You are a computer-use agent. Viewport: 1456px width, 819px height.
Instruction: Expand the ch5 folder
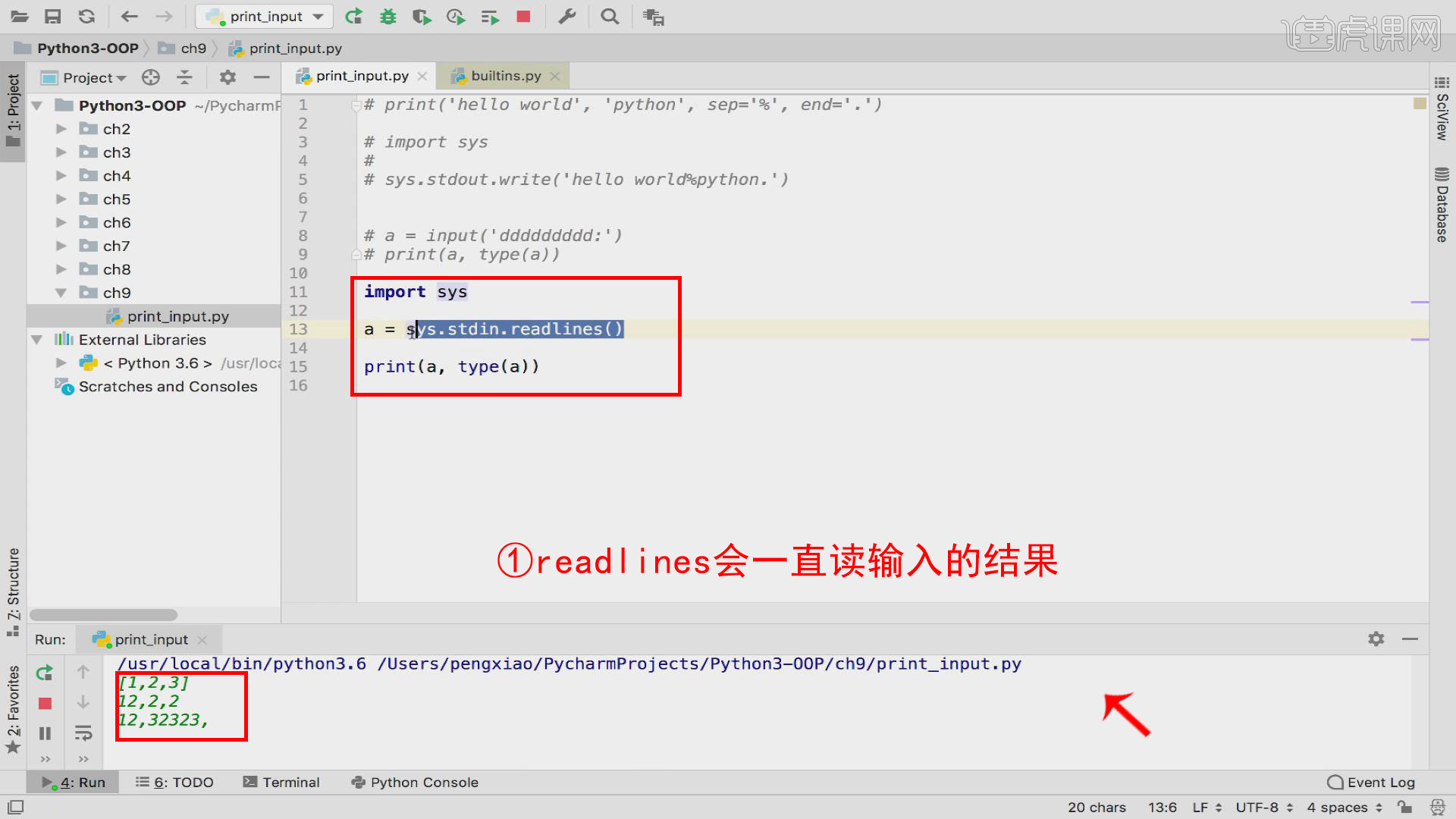(x=61, y=199)
